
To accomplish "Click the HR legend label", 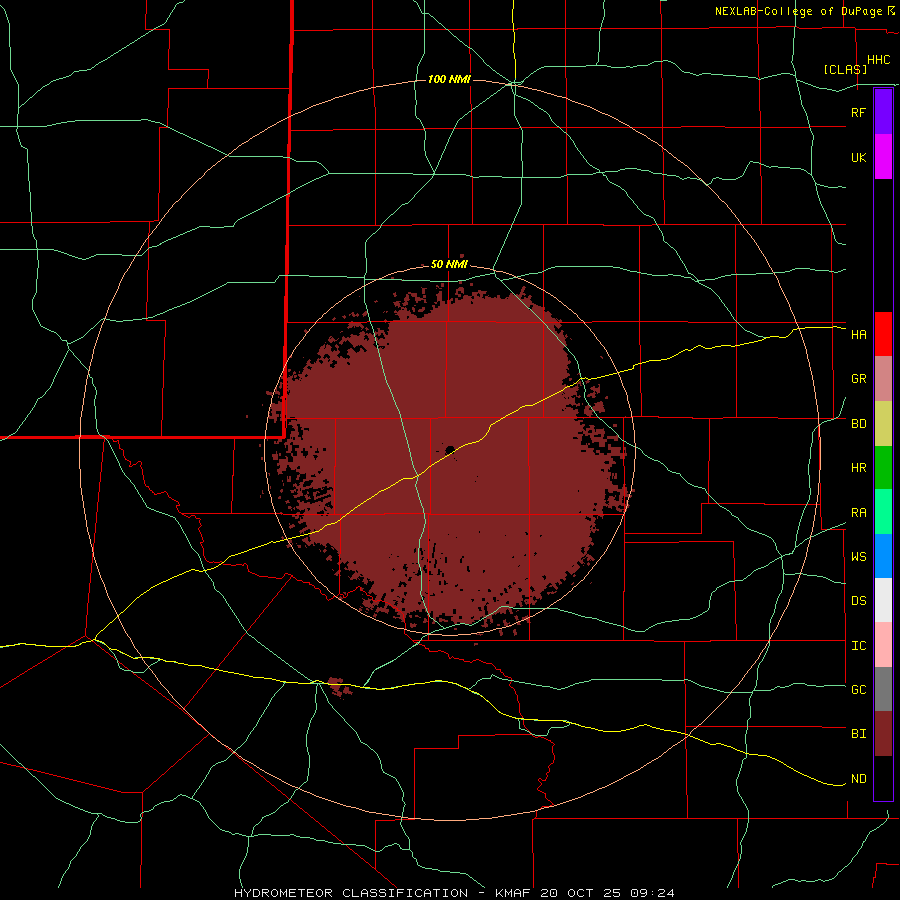I will tap(858, 468).
